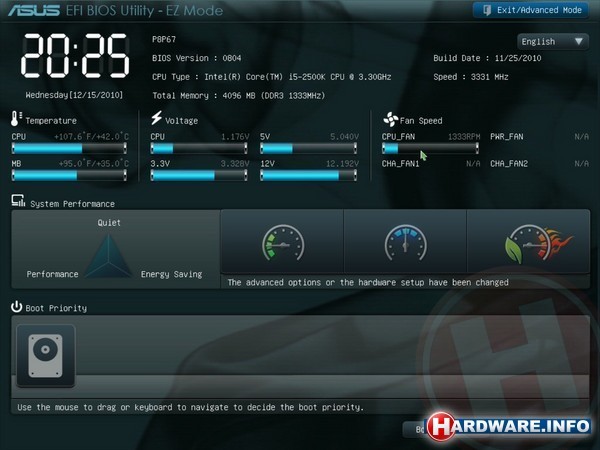Open the English language dropdown

(x=553, y=41)
